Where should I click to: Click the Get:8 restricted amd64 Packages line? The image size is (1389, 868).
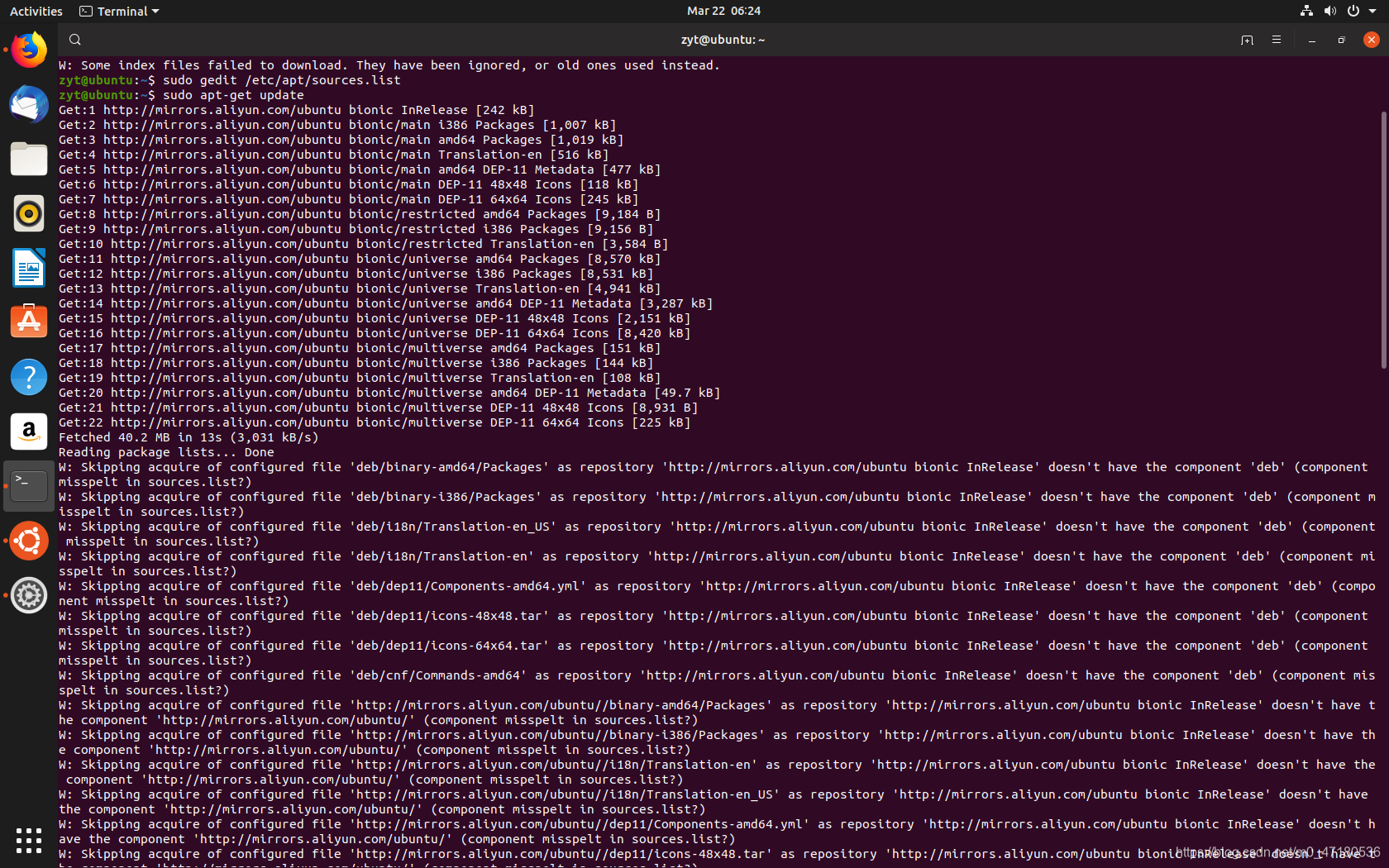coord(360,214)
